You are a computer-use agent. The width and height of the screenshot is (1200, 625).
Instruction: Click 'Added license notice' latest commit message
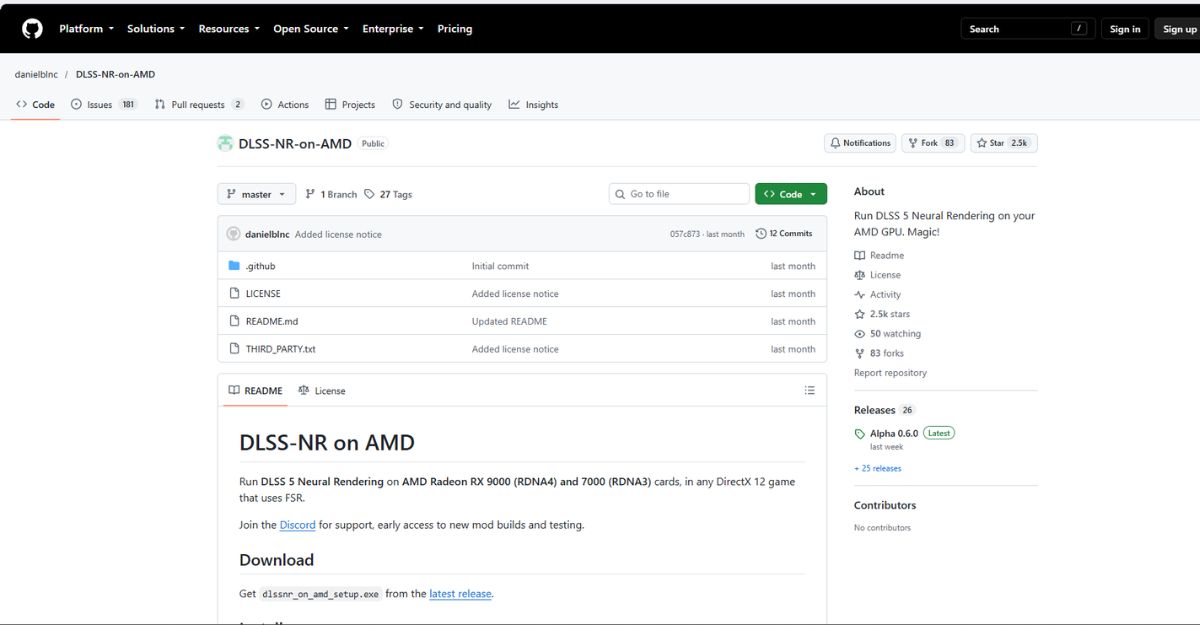coord(338,234)
